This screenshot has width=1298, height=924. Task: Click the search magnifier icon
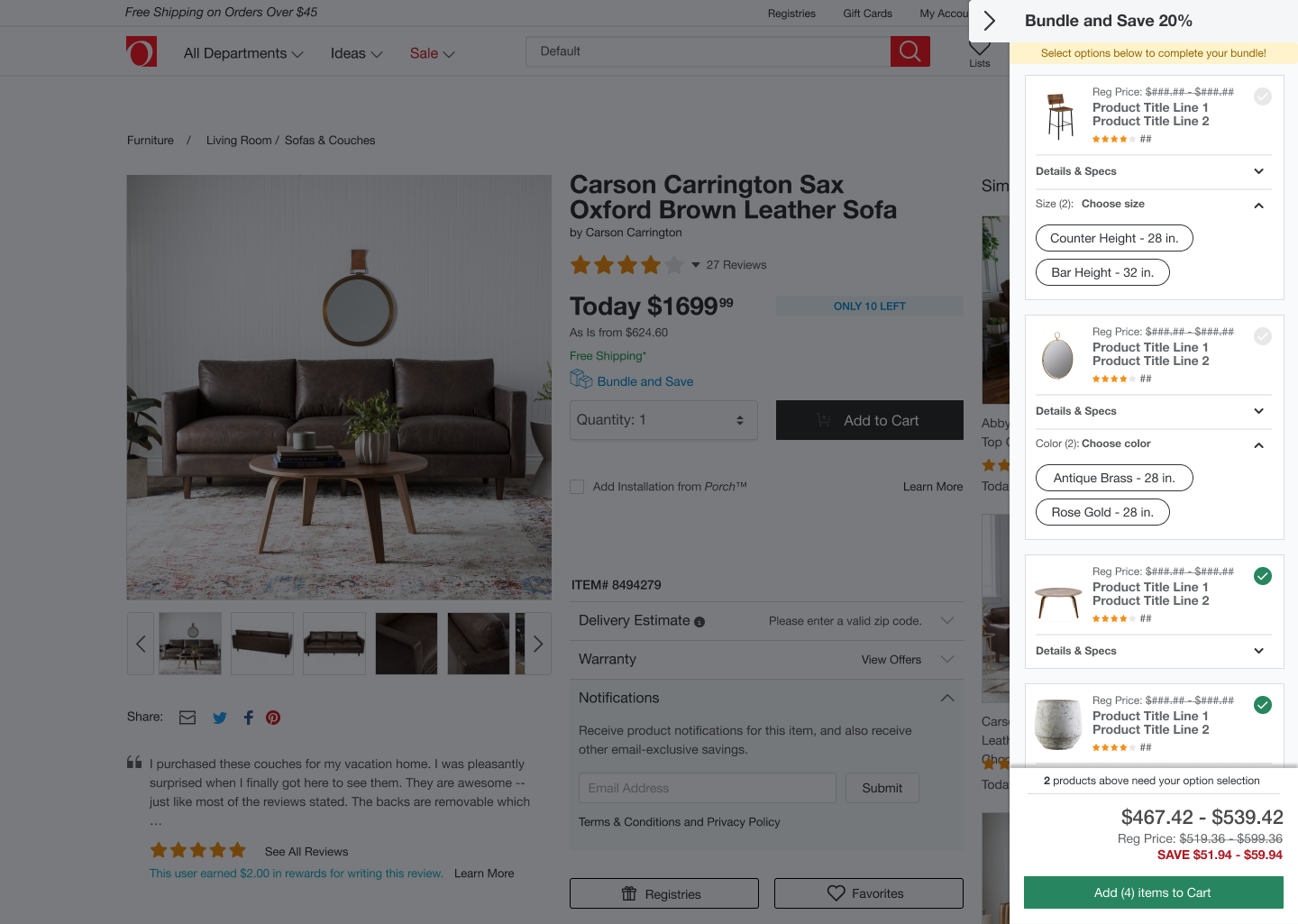(910, 51)
